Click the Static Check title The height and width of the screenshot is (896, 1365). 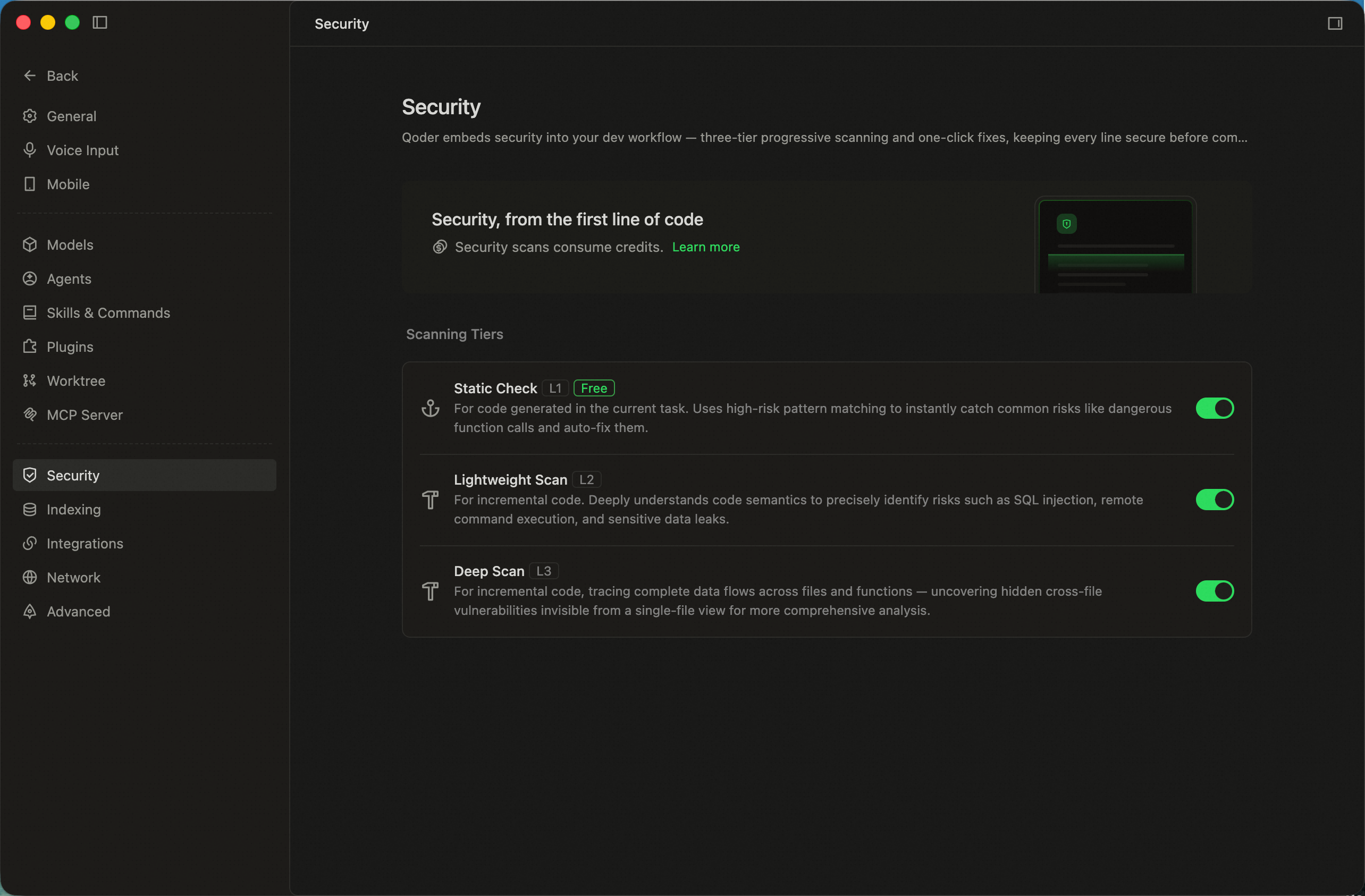point(495,388)
